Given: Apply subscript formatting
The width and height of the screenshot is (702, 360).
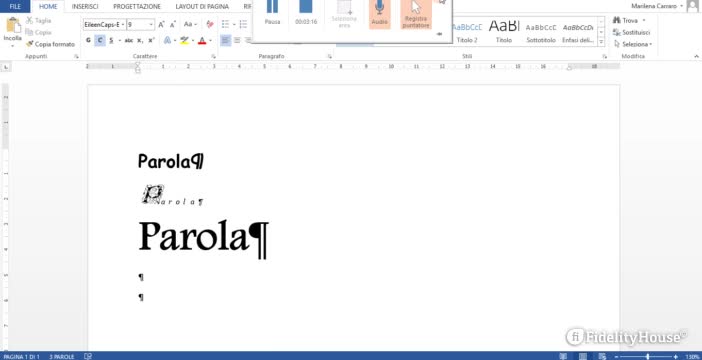Looking at the screenshot, I should (140, 40).
